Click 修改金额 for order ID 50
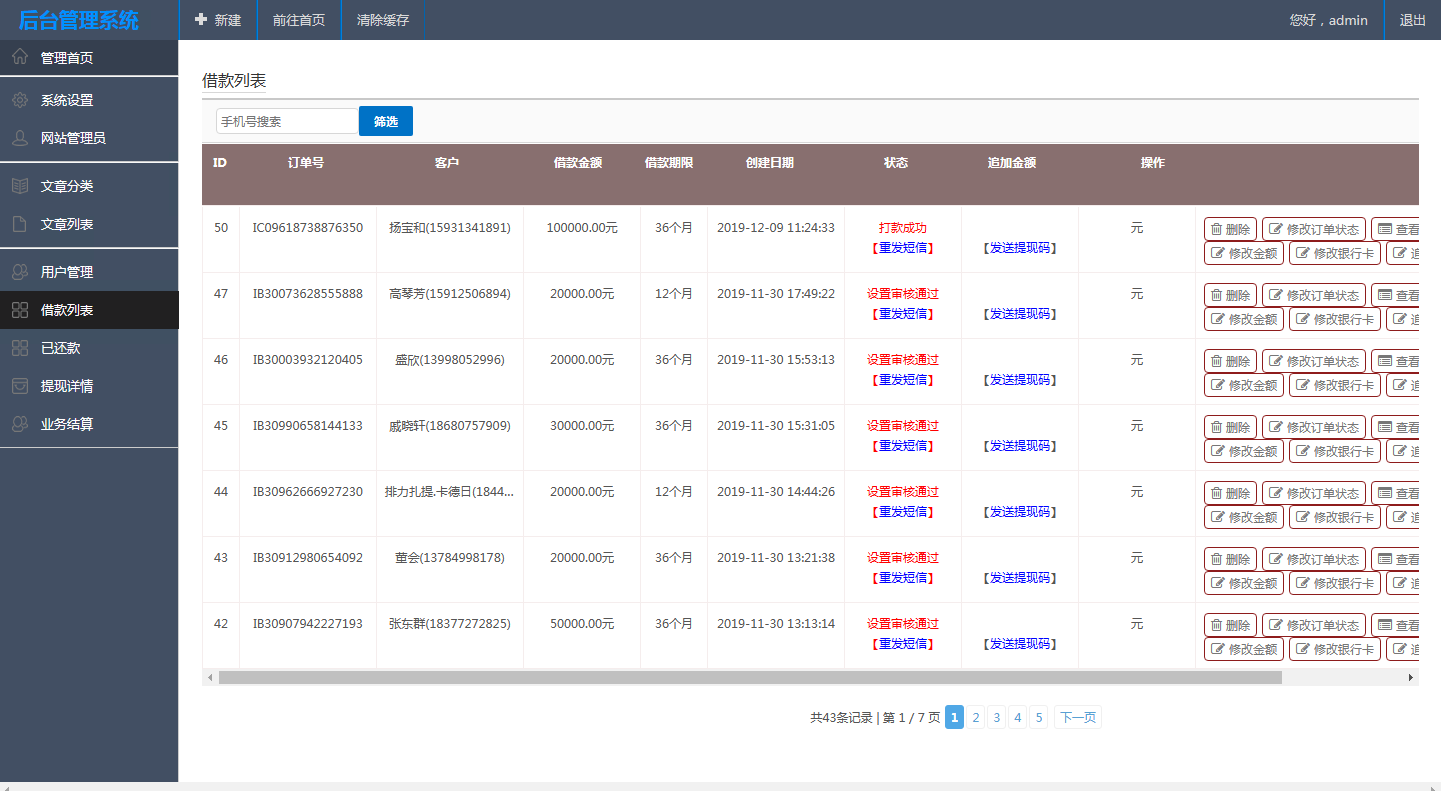The height and width of the screenshot is (791, 1441). [x=1244, y=253]
